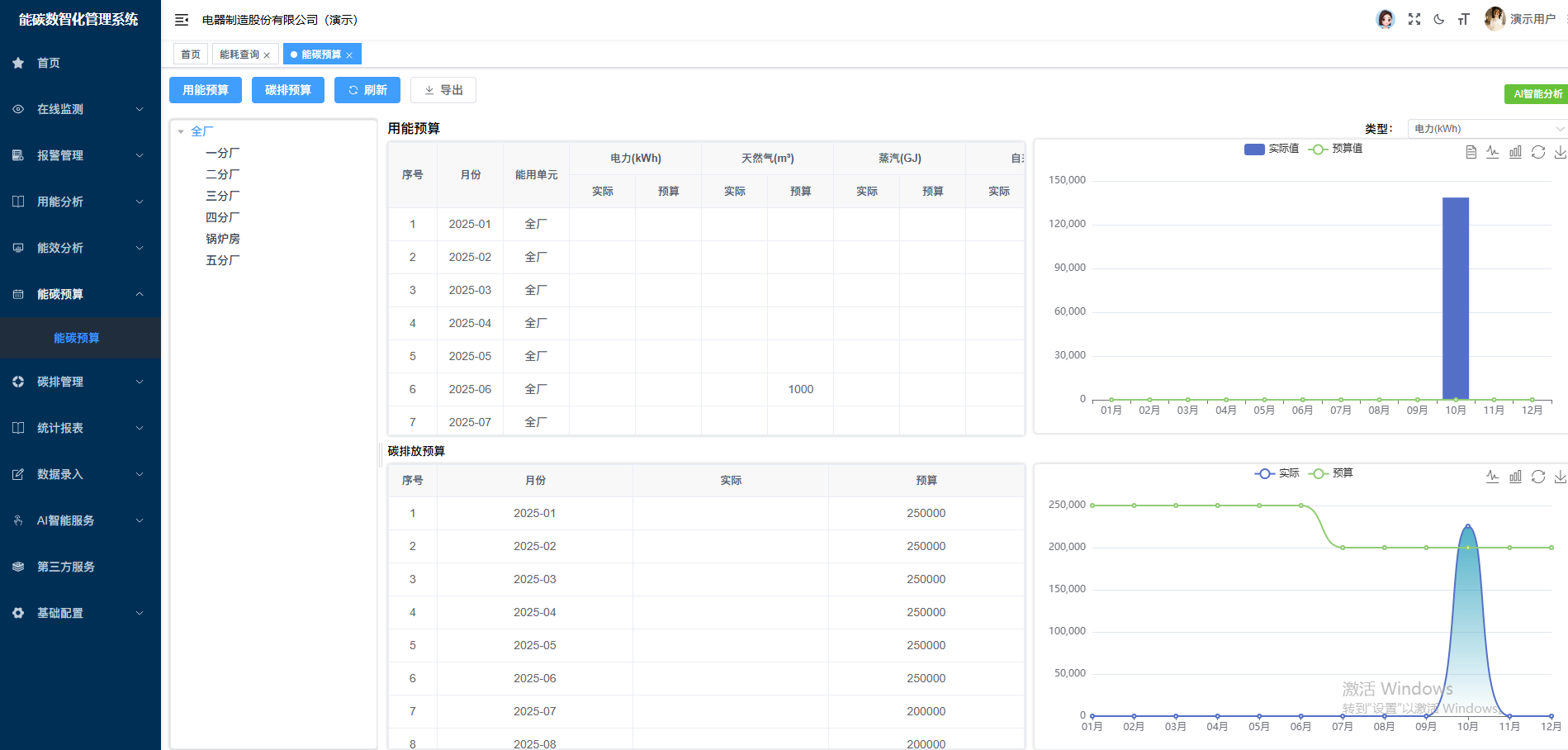The width and height of the screenshot is (1568, 750).
Task: Switch to dark mode with moon icon
Action: click(x=1439, y=19)
